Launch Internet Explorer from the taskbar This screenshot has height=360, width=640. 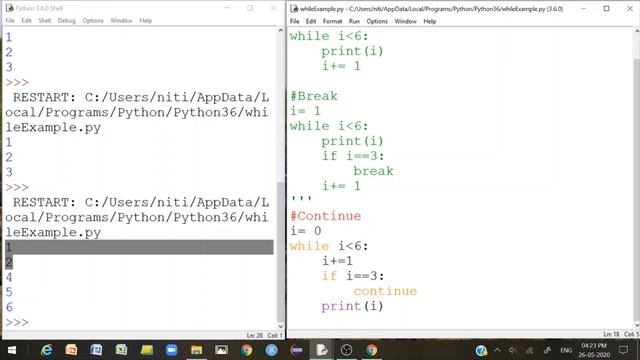pyautogui.click(x=47, y=350)
